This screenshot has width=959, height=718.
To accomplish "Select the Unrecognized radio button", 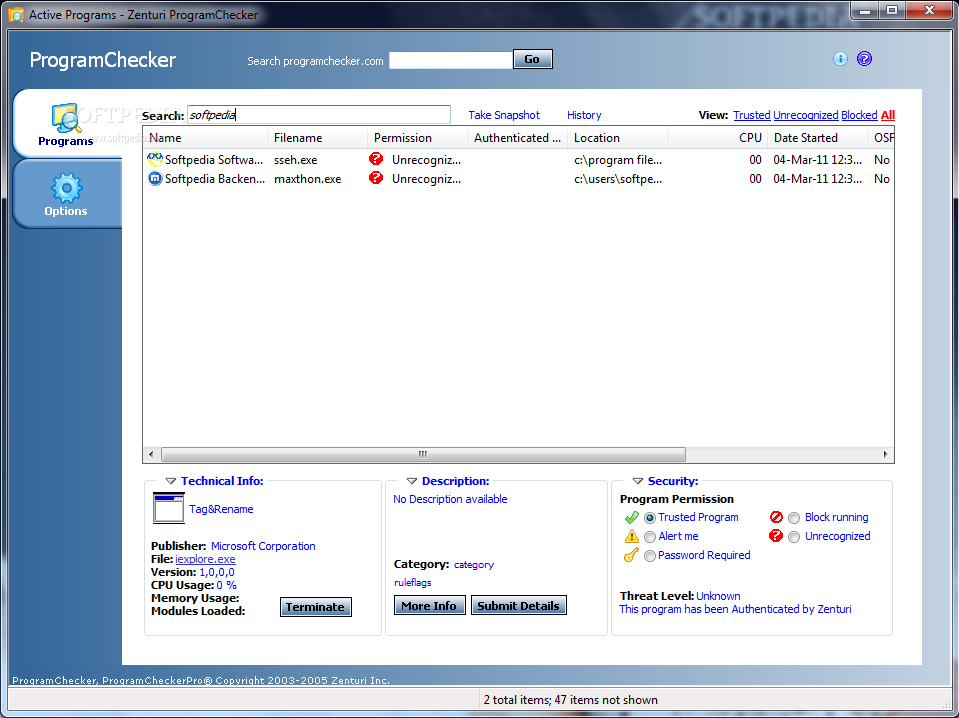I will (x=794, y=537).
